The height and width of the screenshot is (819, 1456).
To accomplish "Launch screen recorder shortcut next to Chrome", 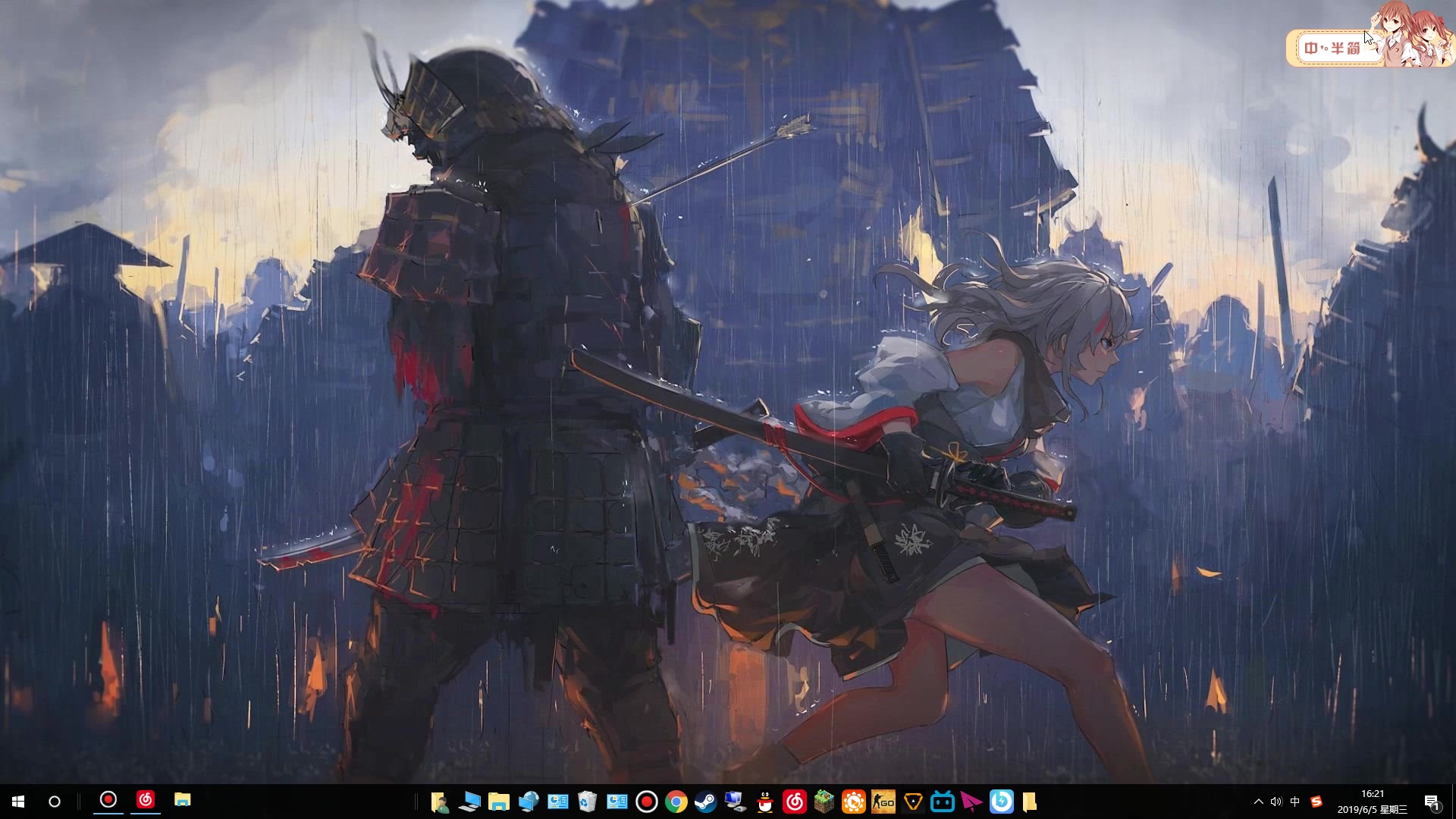I will click(646, 802).
